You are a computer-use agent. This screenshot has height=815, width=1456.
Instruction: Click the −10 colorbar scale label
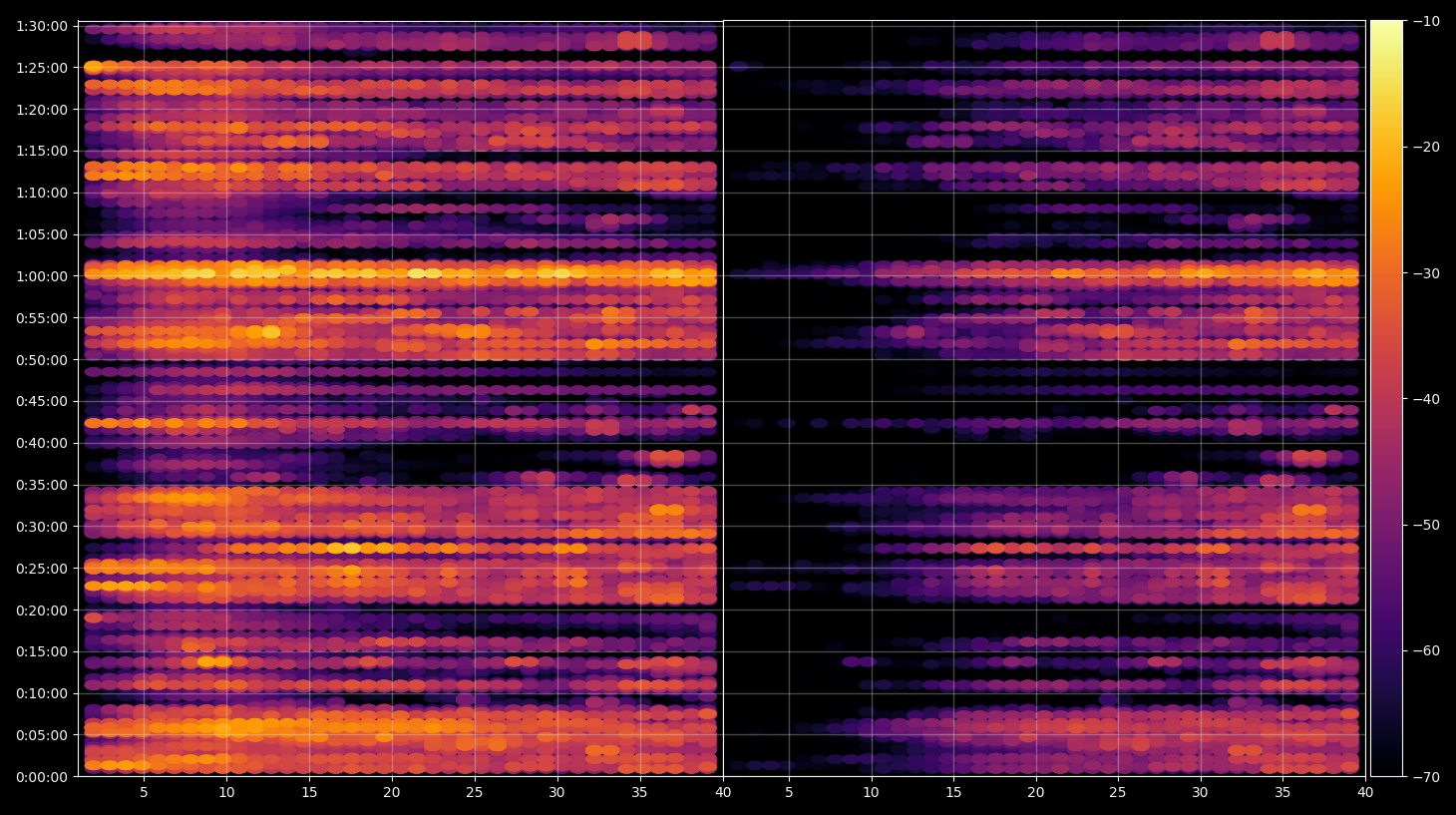click(1427, 21)
